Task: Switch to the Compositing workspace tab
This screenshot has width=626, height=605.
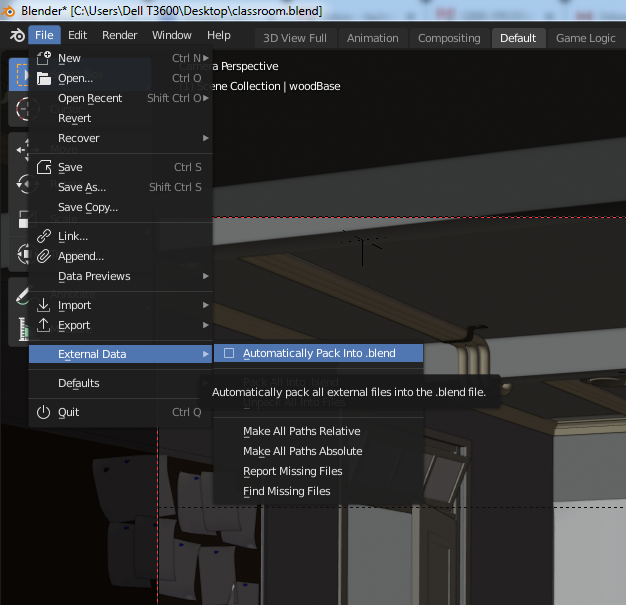Action: click(449, 38)
